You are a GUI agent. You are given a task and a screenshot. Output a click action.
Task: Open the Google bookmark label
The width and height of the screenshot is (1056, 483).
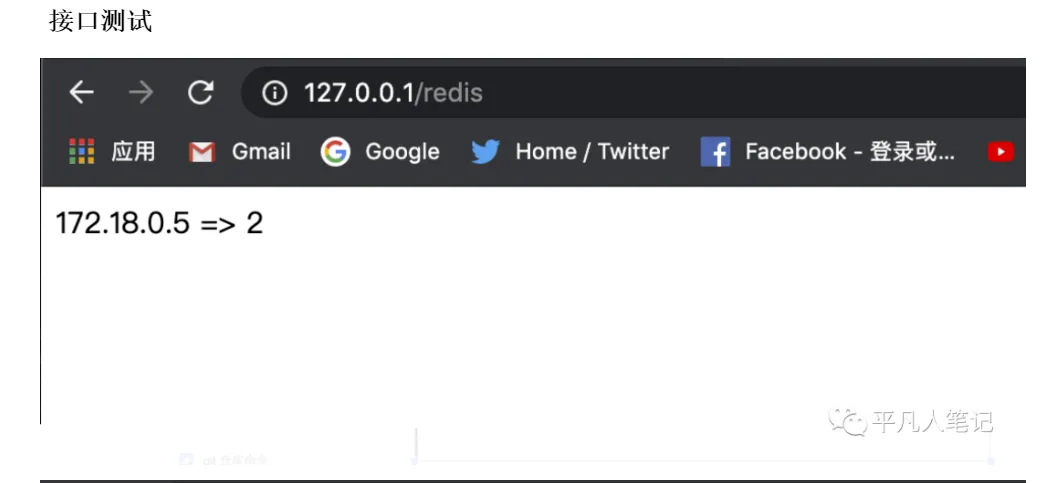(402, 152)
